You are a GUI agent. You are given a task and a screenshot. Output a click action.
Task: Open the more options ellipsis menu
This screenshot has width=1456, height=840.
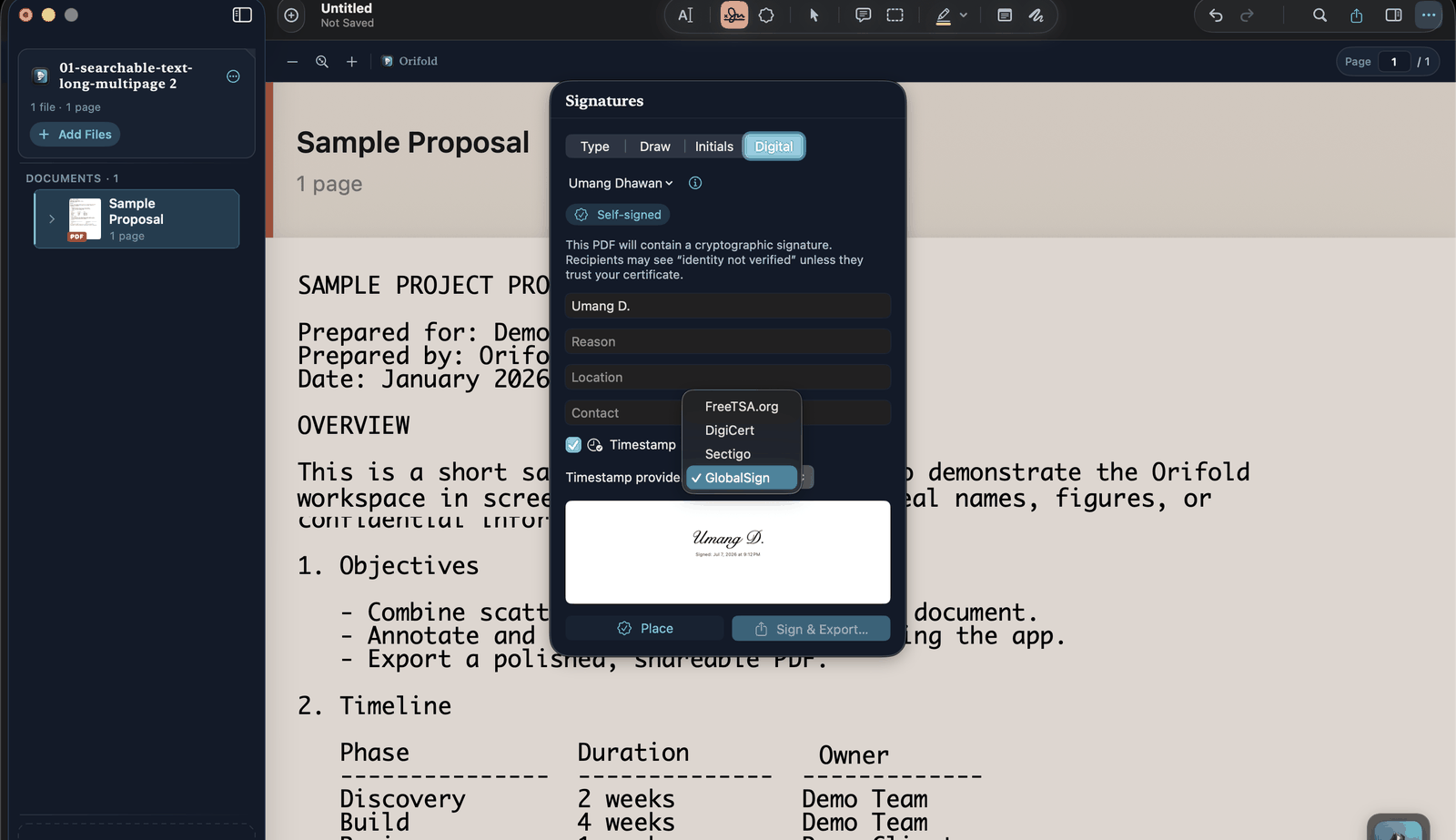click(x=1429, y=15)
